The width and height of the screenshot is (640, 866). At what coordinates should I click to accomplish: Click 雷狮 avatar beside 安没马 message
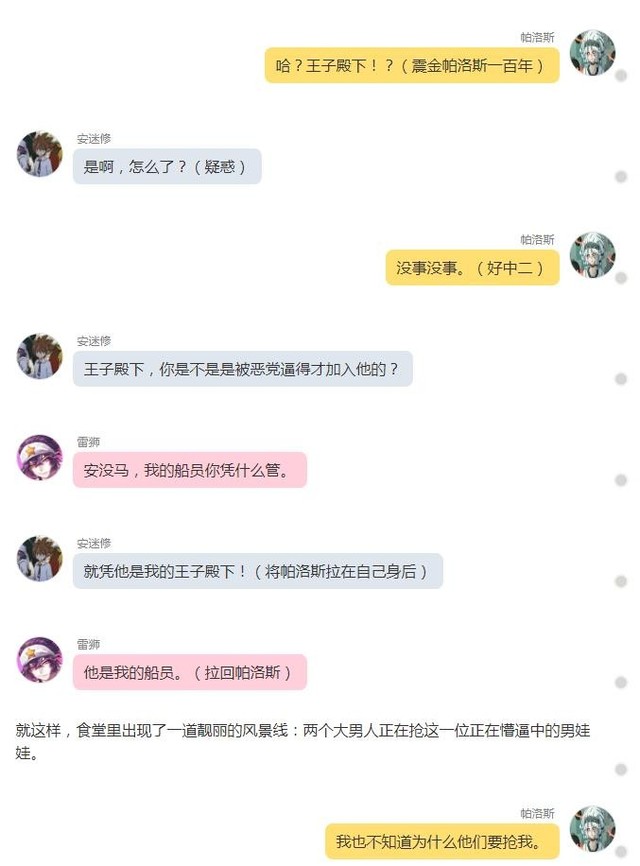[39, 457]
